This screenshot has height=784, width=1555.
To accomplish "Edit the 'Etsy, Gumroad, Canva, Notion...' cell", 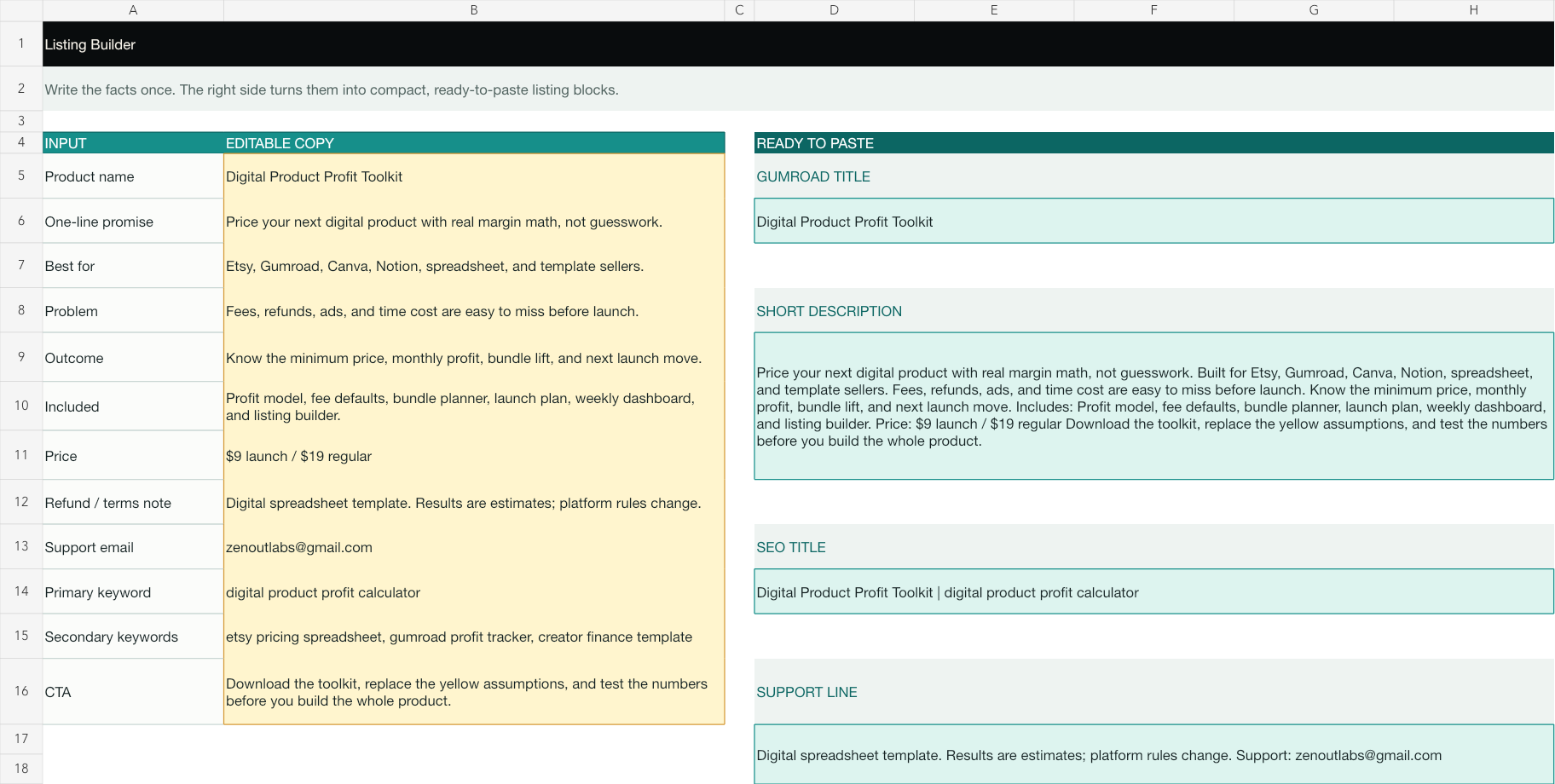I will coord(474,266).
